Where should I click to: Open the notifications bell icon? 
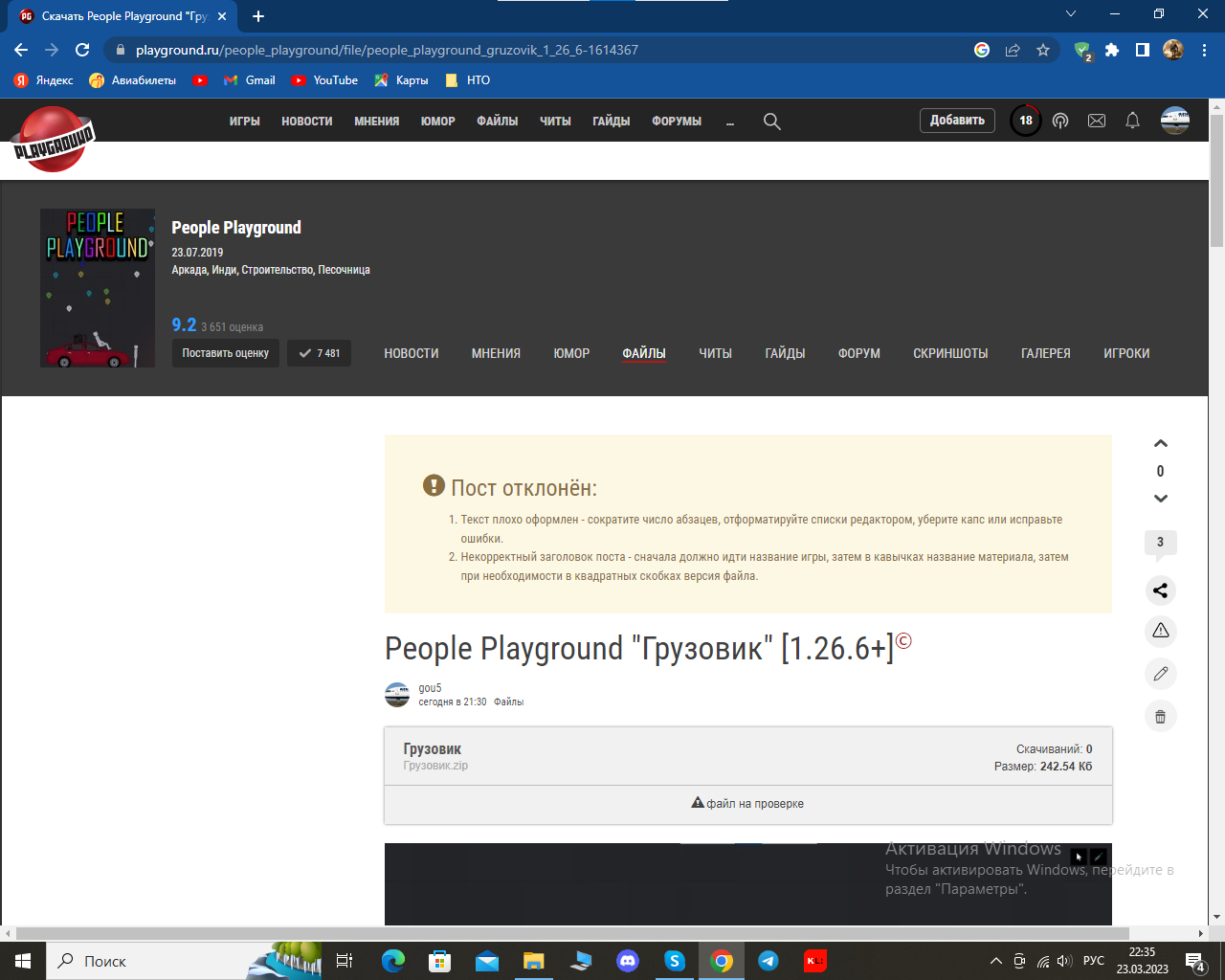tap(1132, 121)
